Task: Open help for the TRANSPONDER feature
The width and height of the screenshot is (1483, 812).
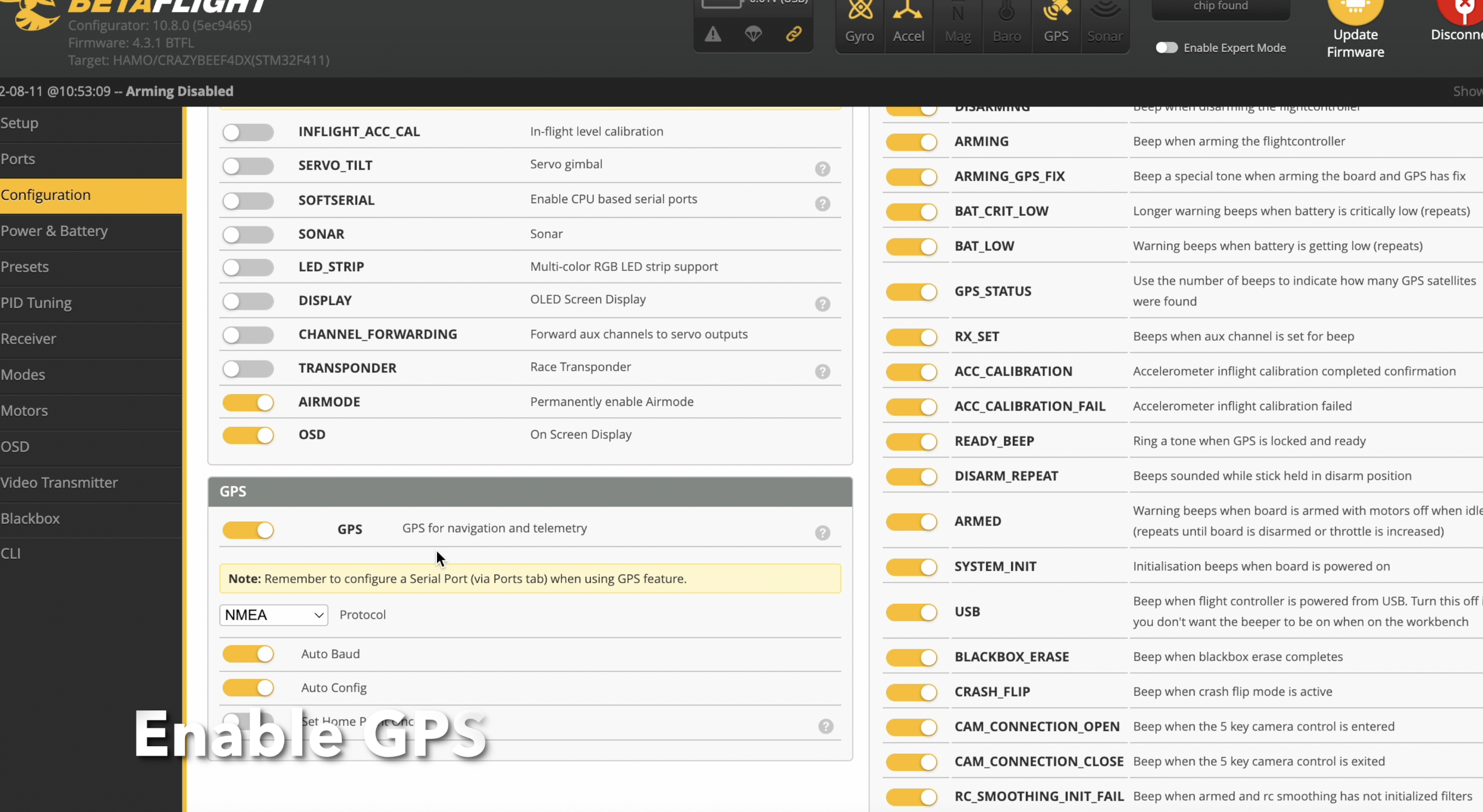Action: tap(822, 371)
